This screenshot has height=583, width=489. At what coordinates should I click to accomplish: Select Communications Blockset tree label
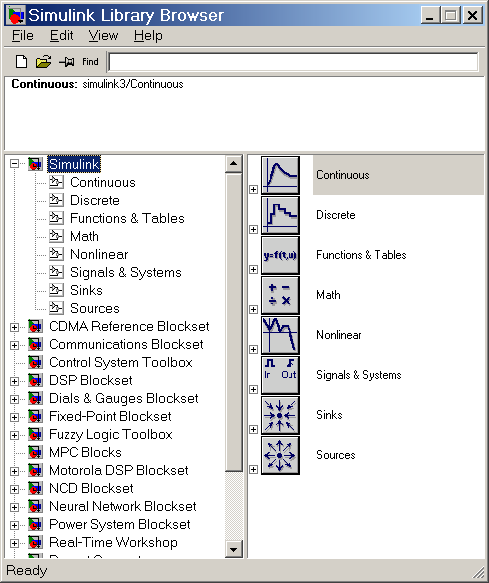pos(126,345)
